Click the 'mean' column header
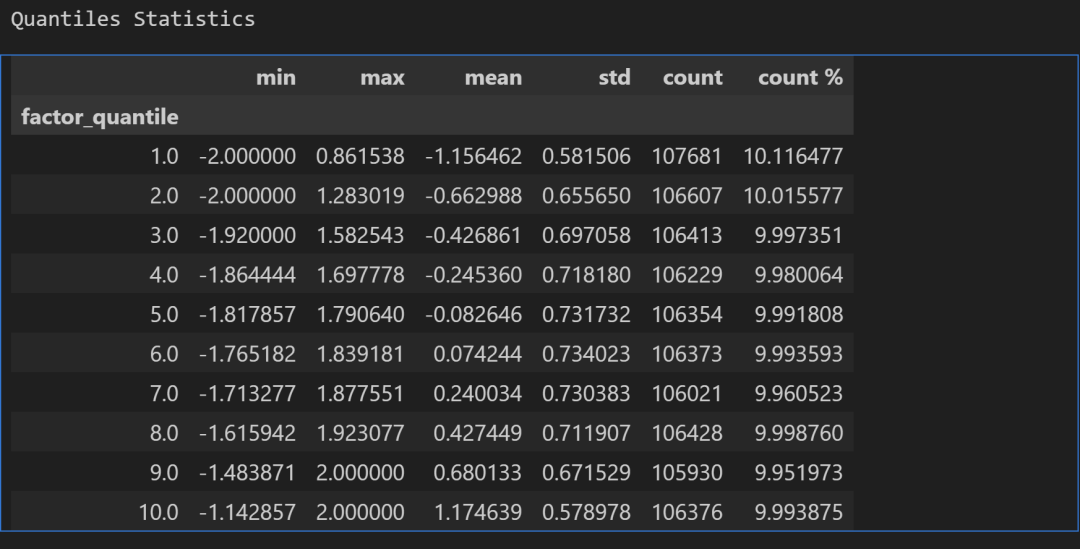The width and height of the screenshot is (1080, 549). point(493,77)
